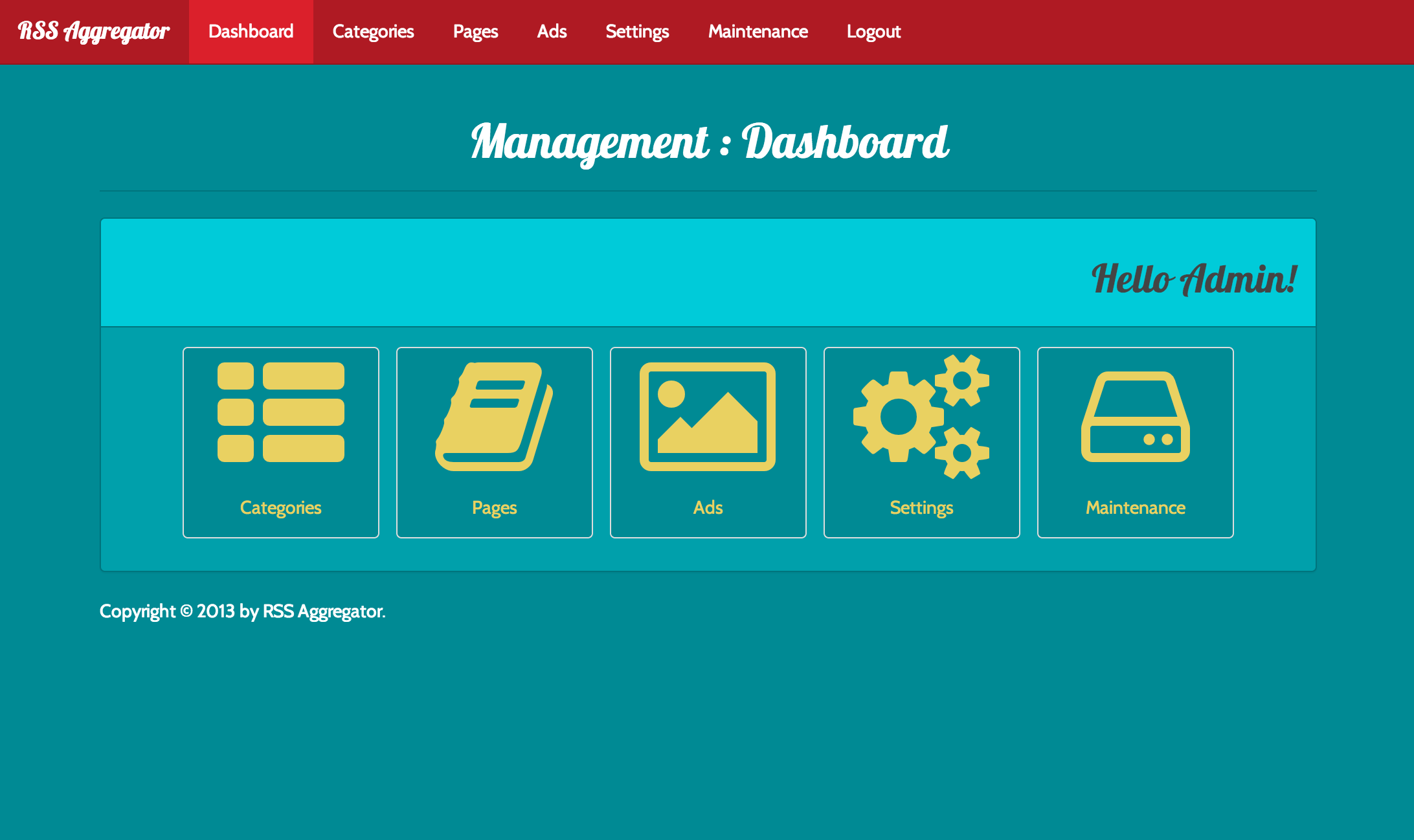Open Settings from top navigation bar
1414x840 pixels.
click(x=637, y=32)
